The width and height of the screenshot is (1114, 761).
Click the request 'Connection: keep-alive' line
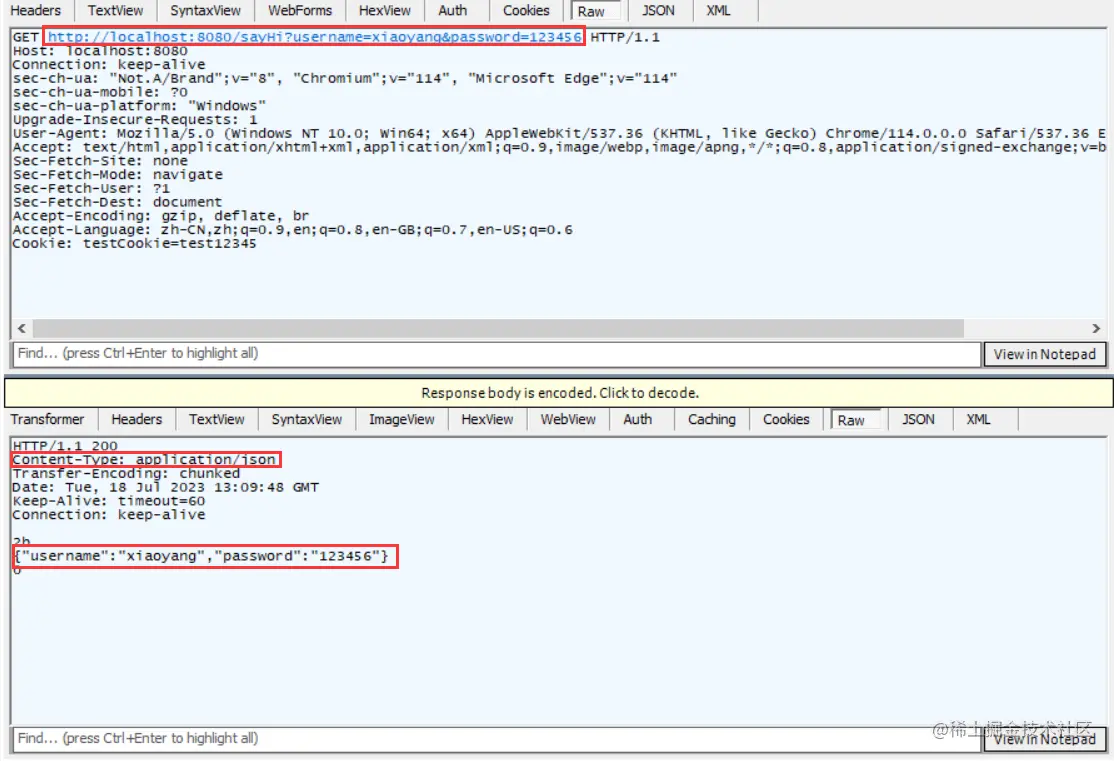(109, 65)
